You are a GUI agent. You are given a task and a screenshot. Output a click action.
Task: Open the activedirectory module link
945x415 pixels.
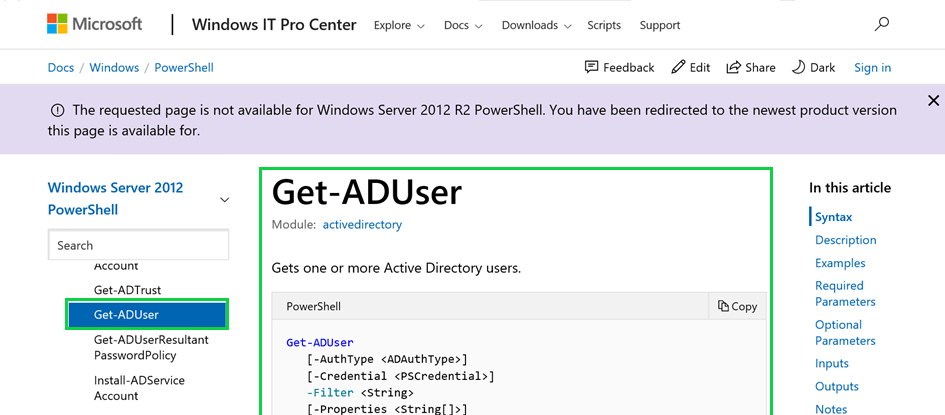point(362,225)
